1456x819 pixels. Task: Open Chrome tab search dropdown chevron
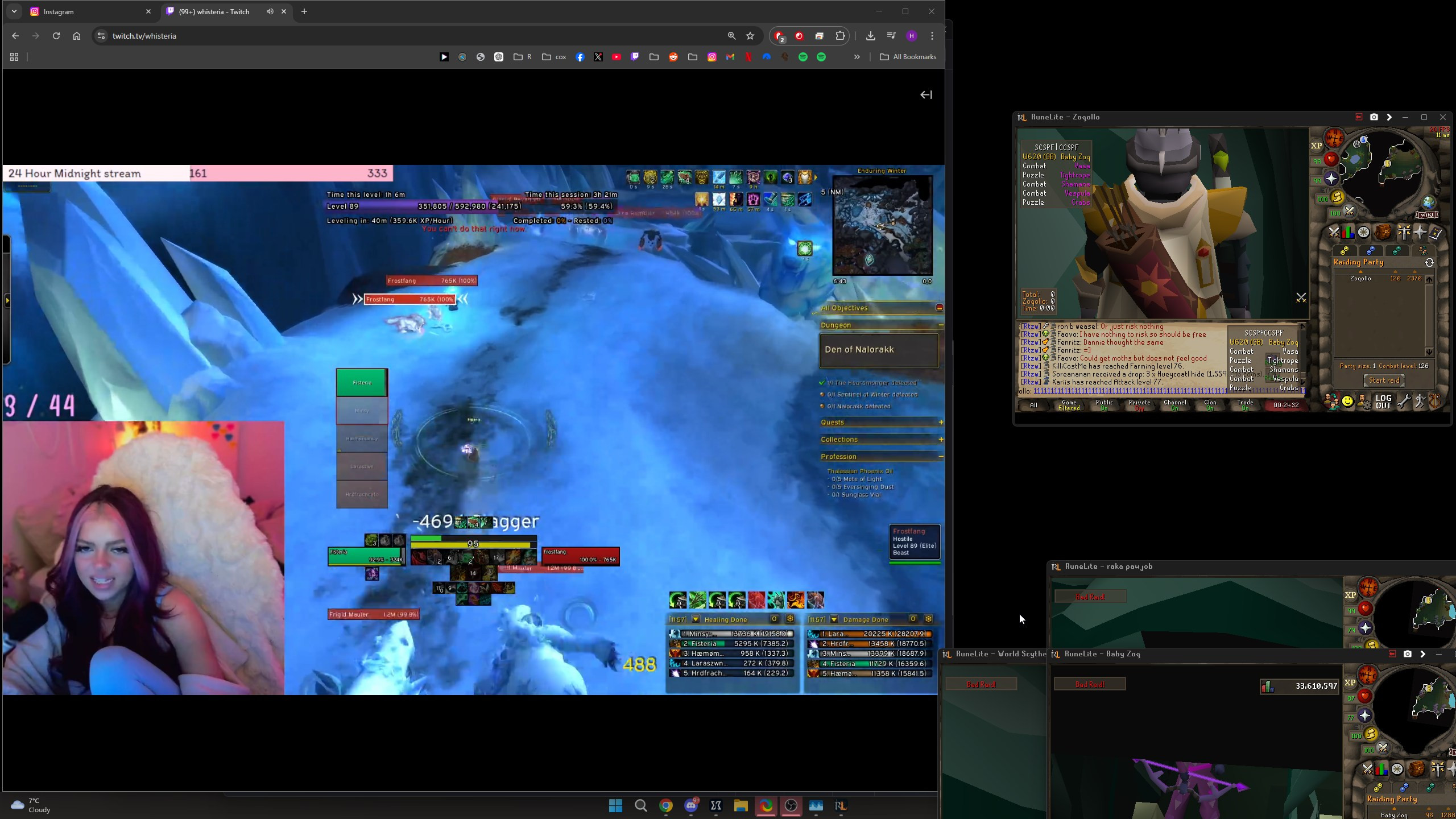click(14, 11)
